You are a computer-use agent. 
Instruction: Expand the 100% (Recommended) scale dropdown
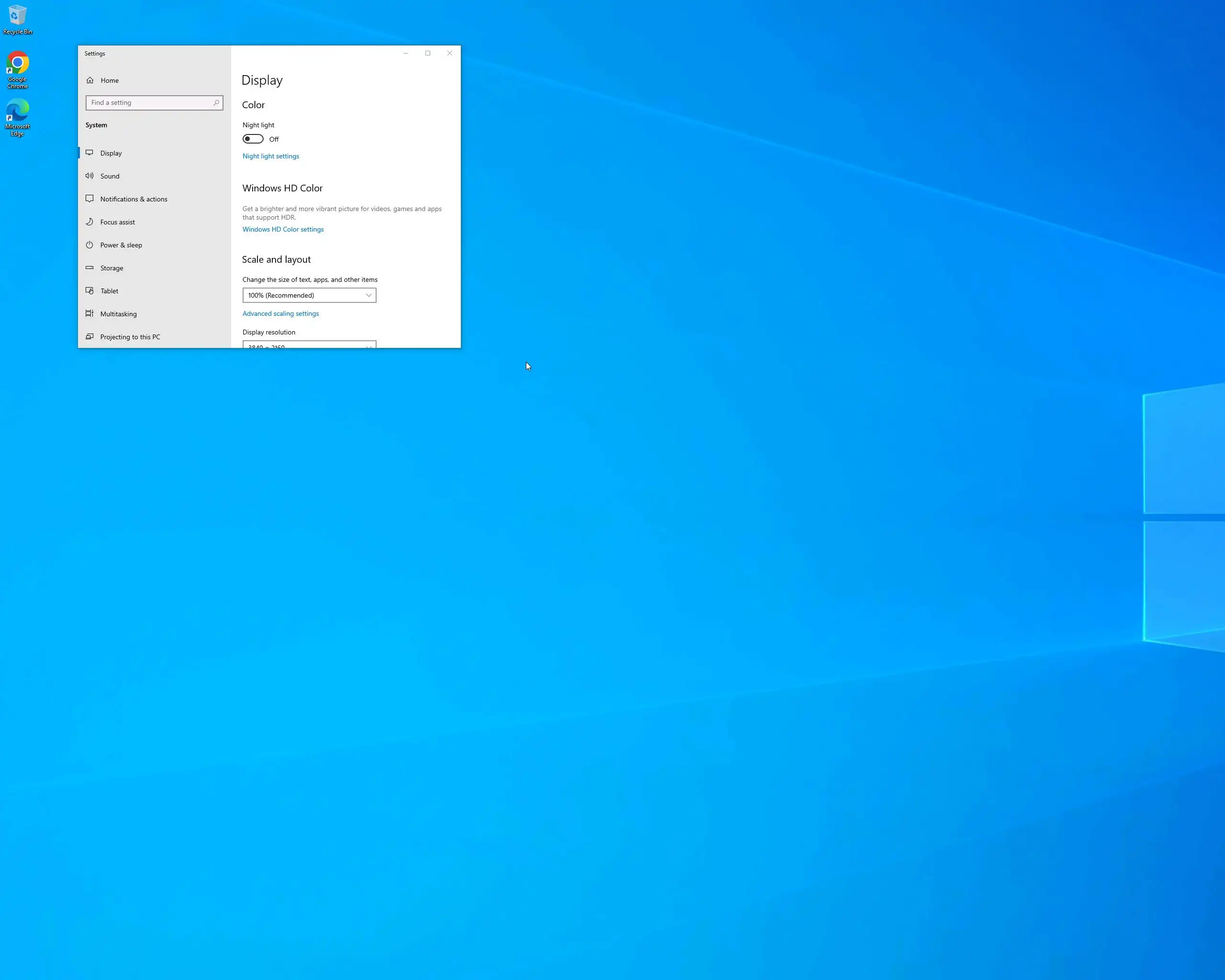click(309, 295)
